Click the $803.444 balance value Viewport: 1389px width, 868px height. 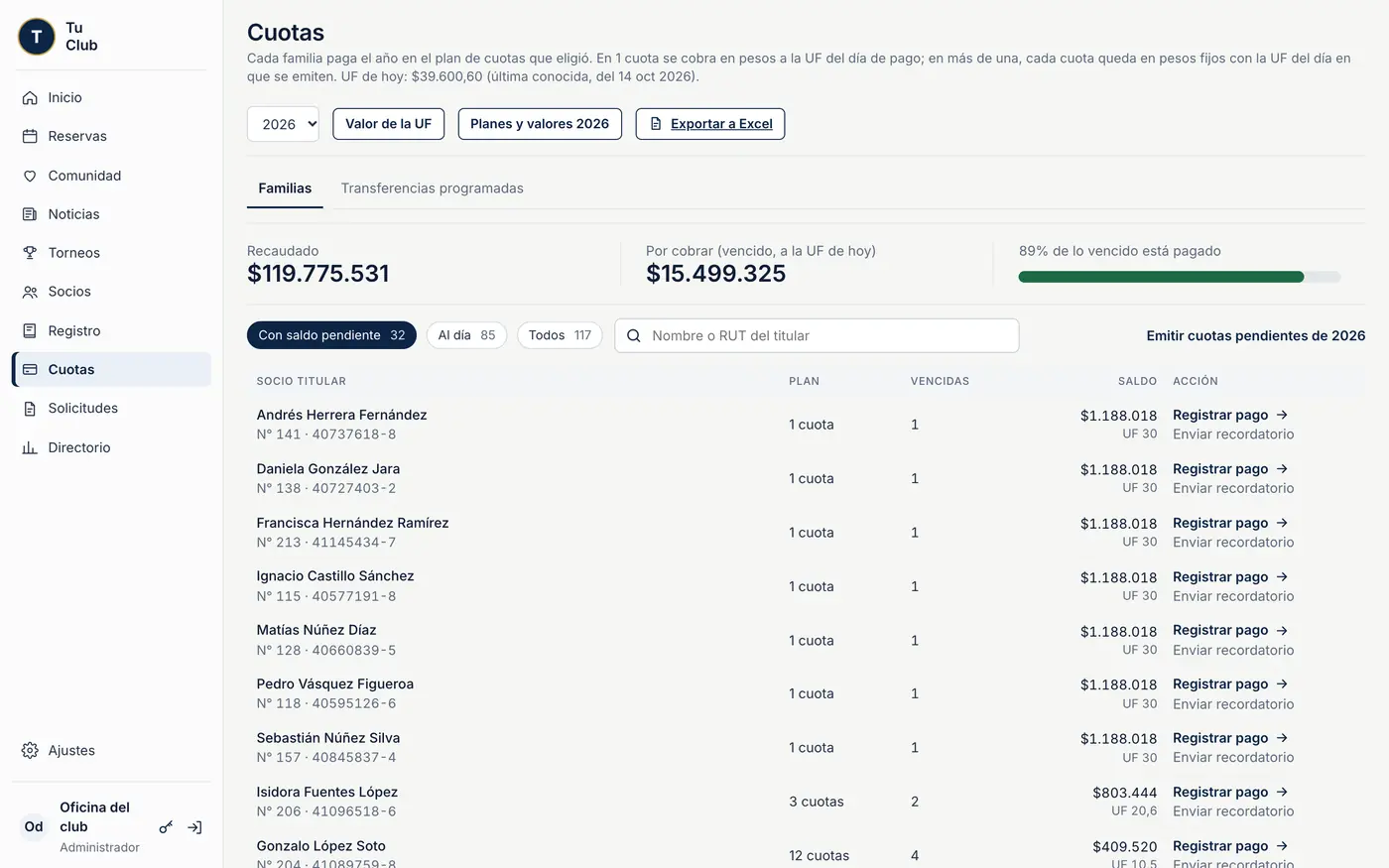pyautogui.click(x=1125, y=793)
